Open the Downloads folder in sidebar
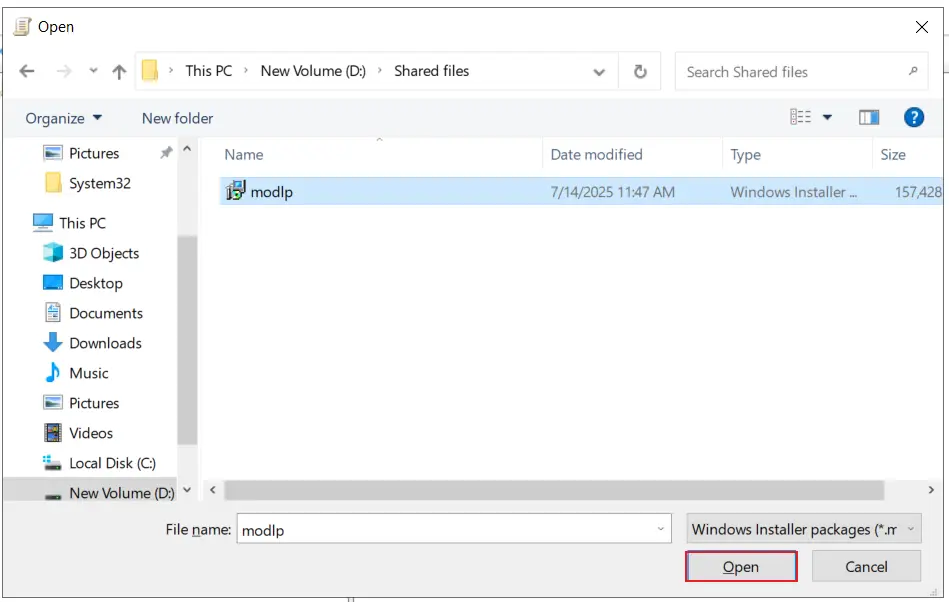 point(103,343)
